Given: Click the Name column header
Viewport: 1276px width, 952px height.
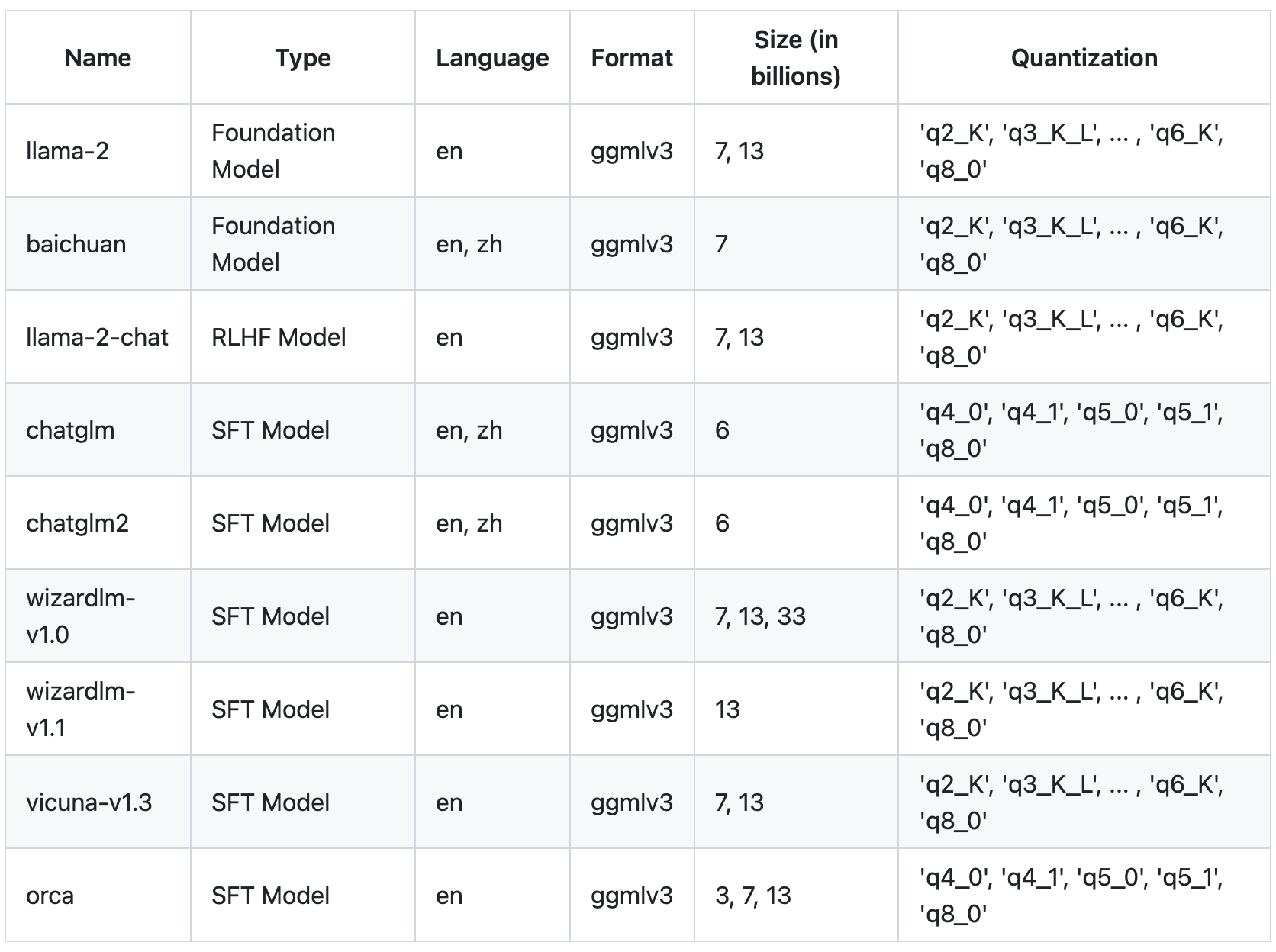Looking at the screenshot, I should [98, 58].
